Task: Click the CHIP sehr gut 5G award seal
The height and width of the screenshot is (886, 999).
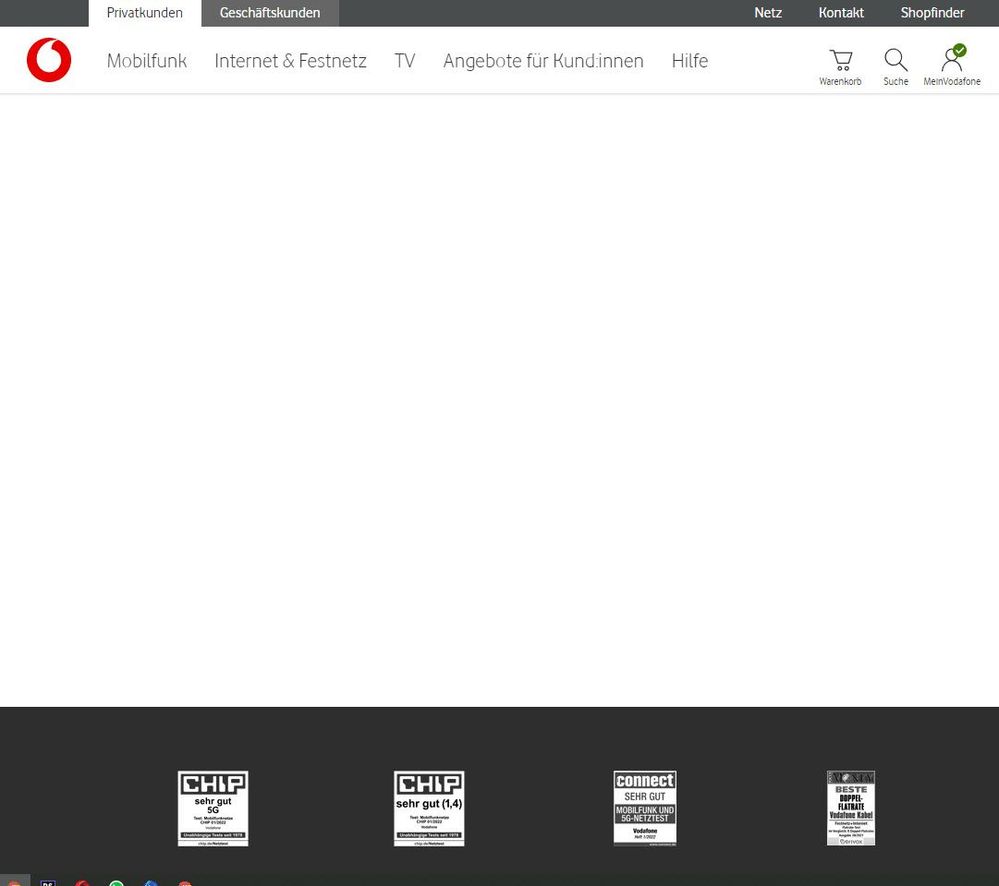Action: tap(212, 808)
